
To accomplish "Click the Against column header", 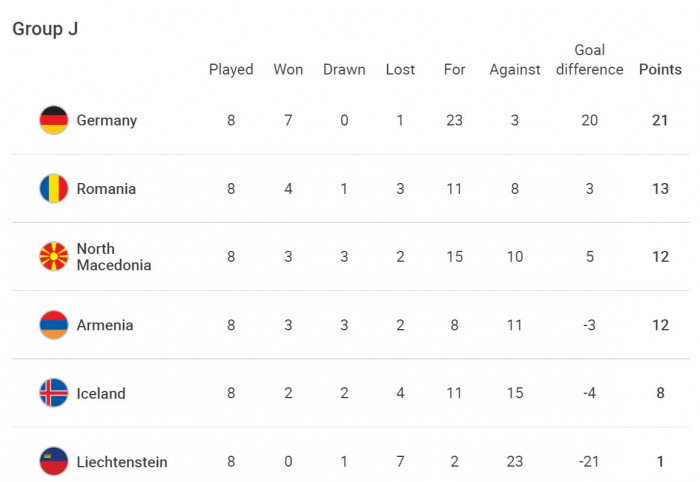I will [x=515, y=70].
